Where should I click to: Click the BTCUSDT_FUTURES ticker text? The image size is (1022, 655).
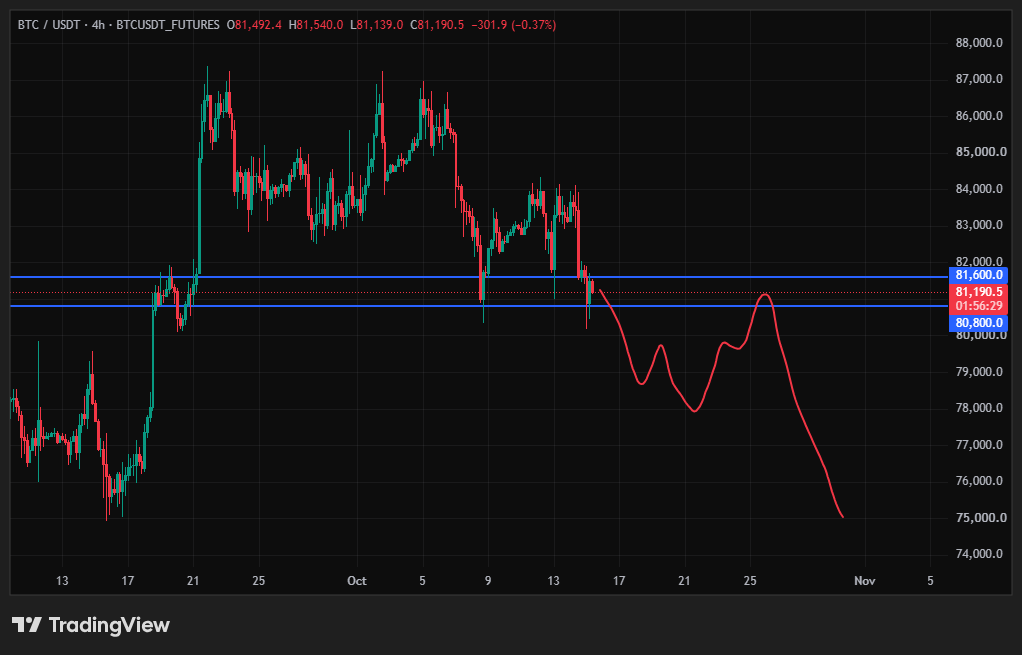168,25
